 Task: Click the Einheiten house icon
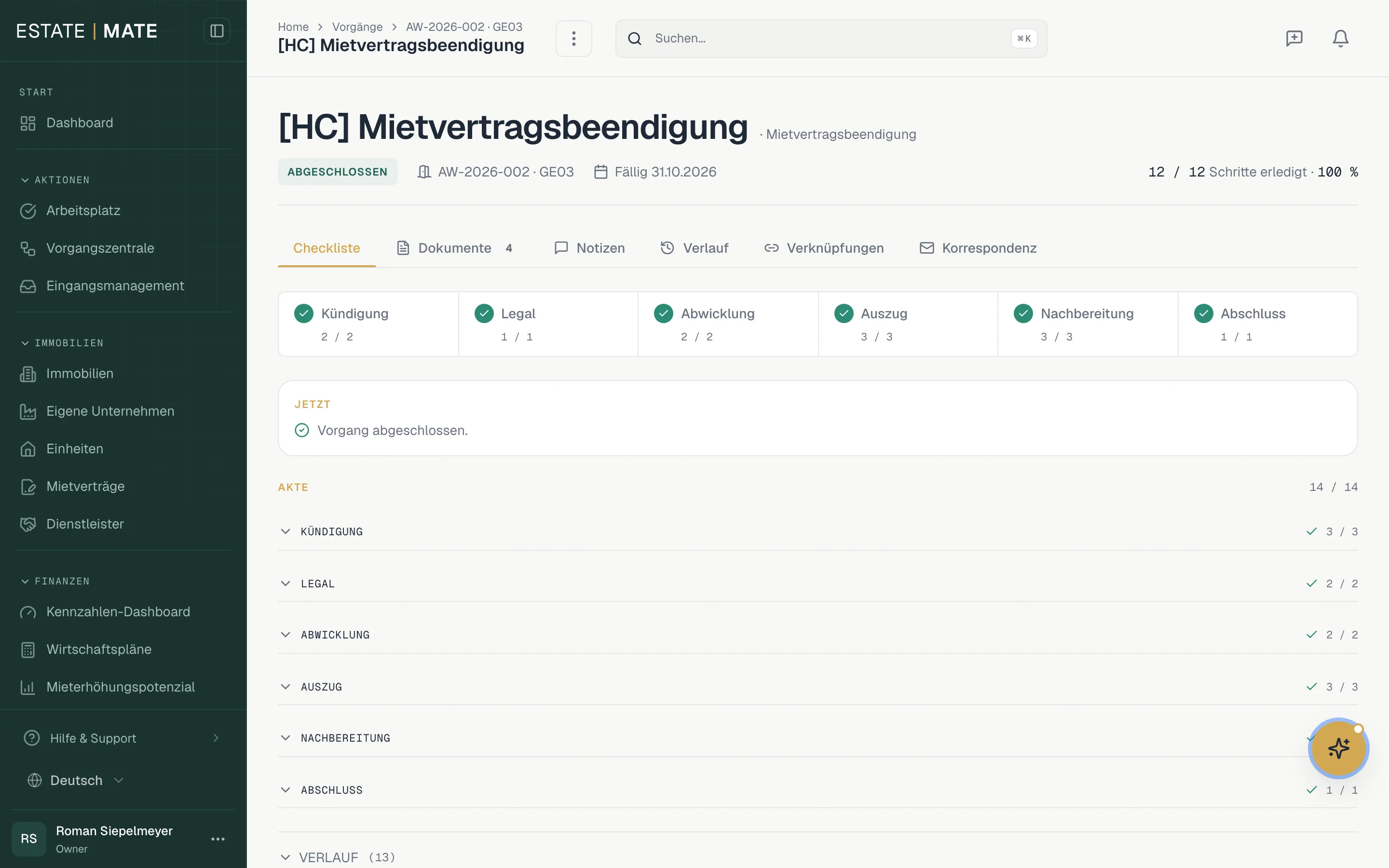[x=28, y=449]
